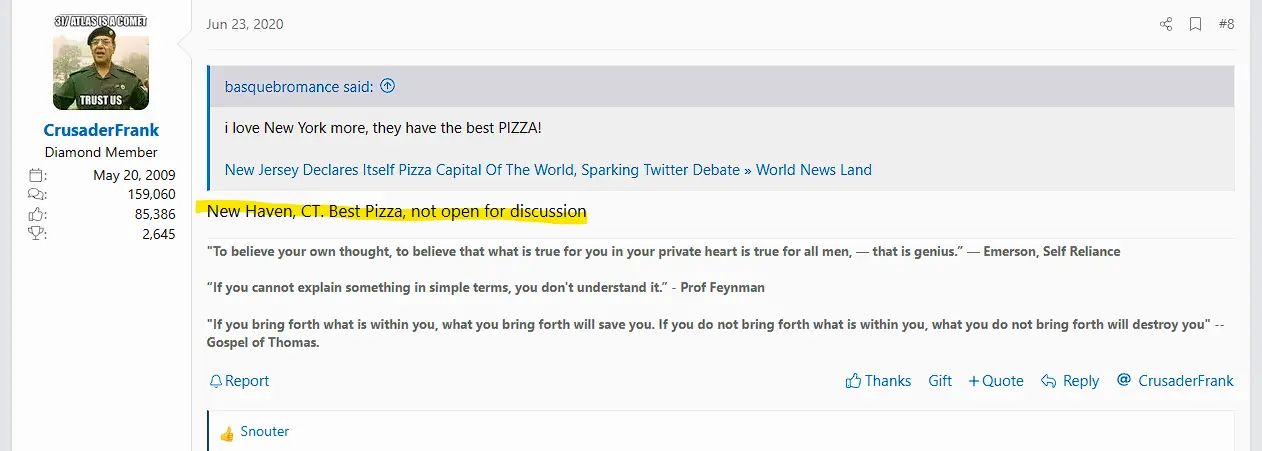Click the basquebromance said link
Screen dimensions: 1262x451
point(299,87)
